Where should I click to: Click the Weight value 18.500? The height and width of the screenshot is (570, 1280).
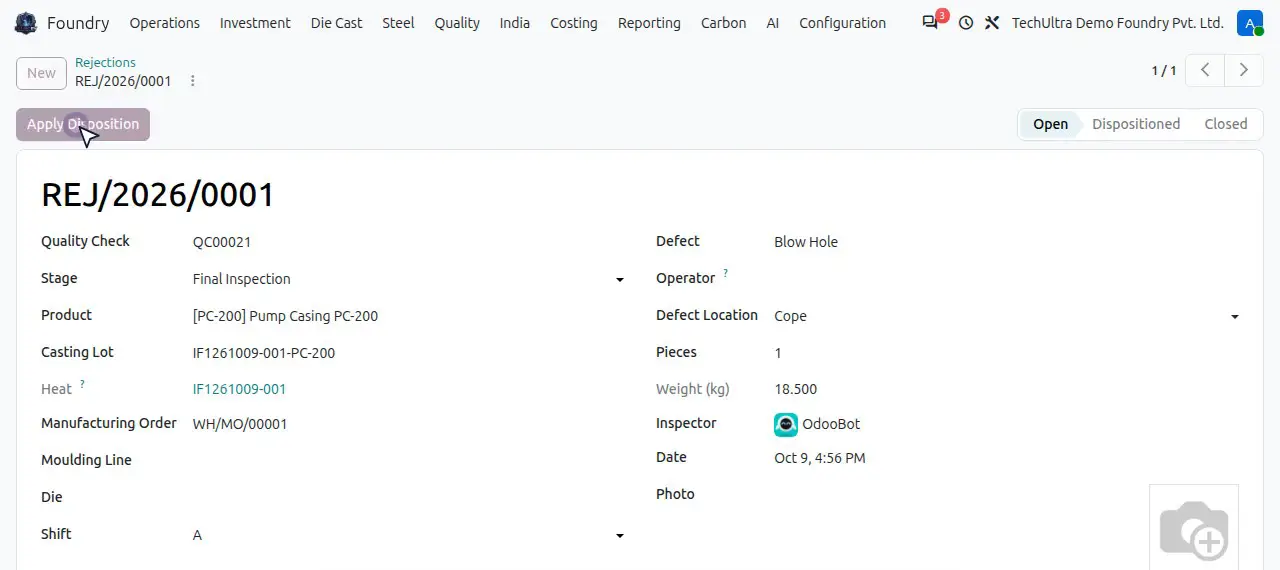pos(796,389)
